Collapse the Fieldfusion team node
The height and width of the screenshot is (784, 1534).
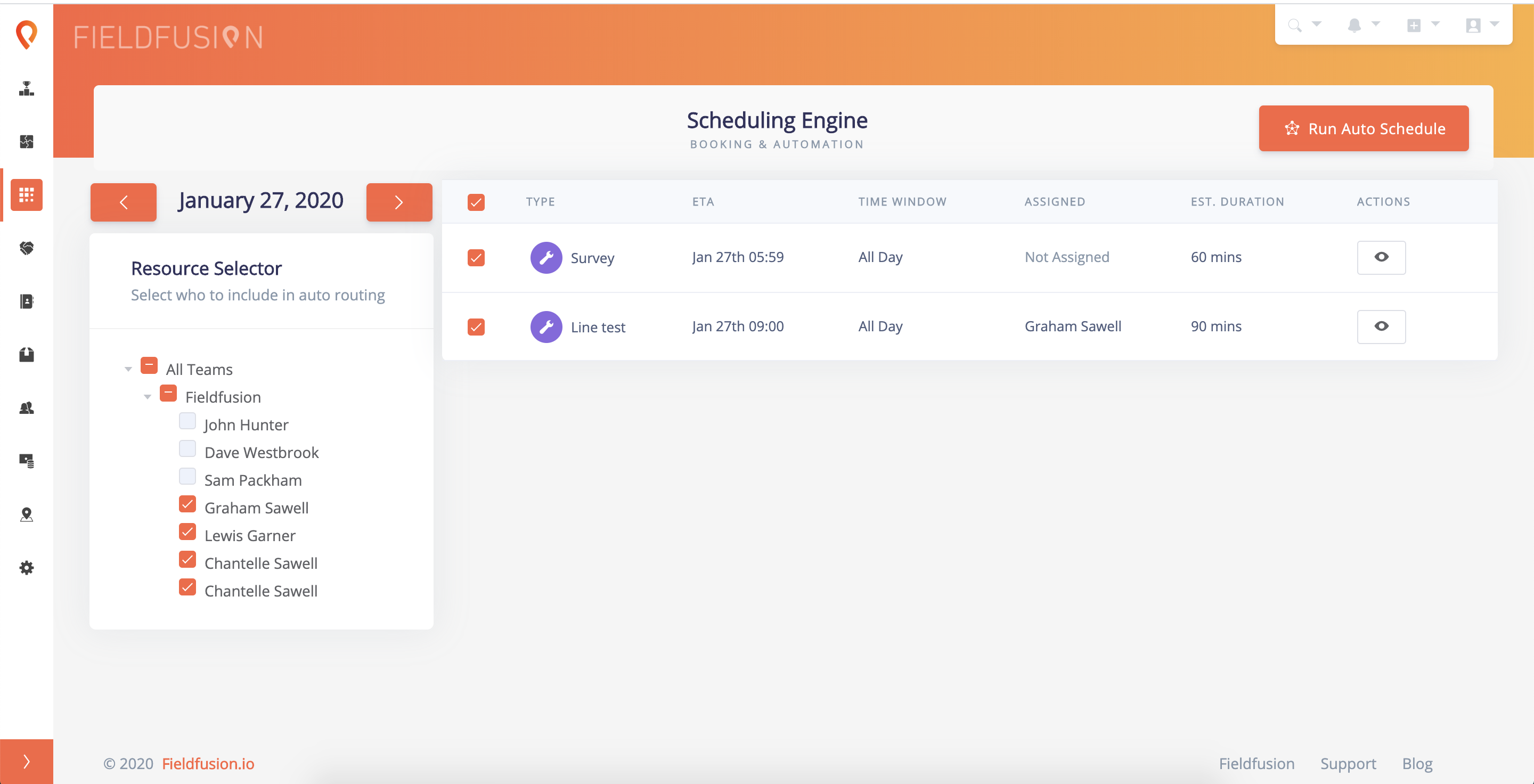pos(147,397)
